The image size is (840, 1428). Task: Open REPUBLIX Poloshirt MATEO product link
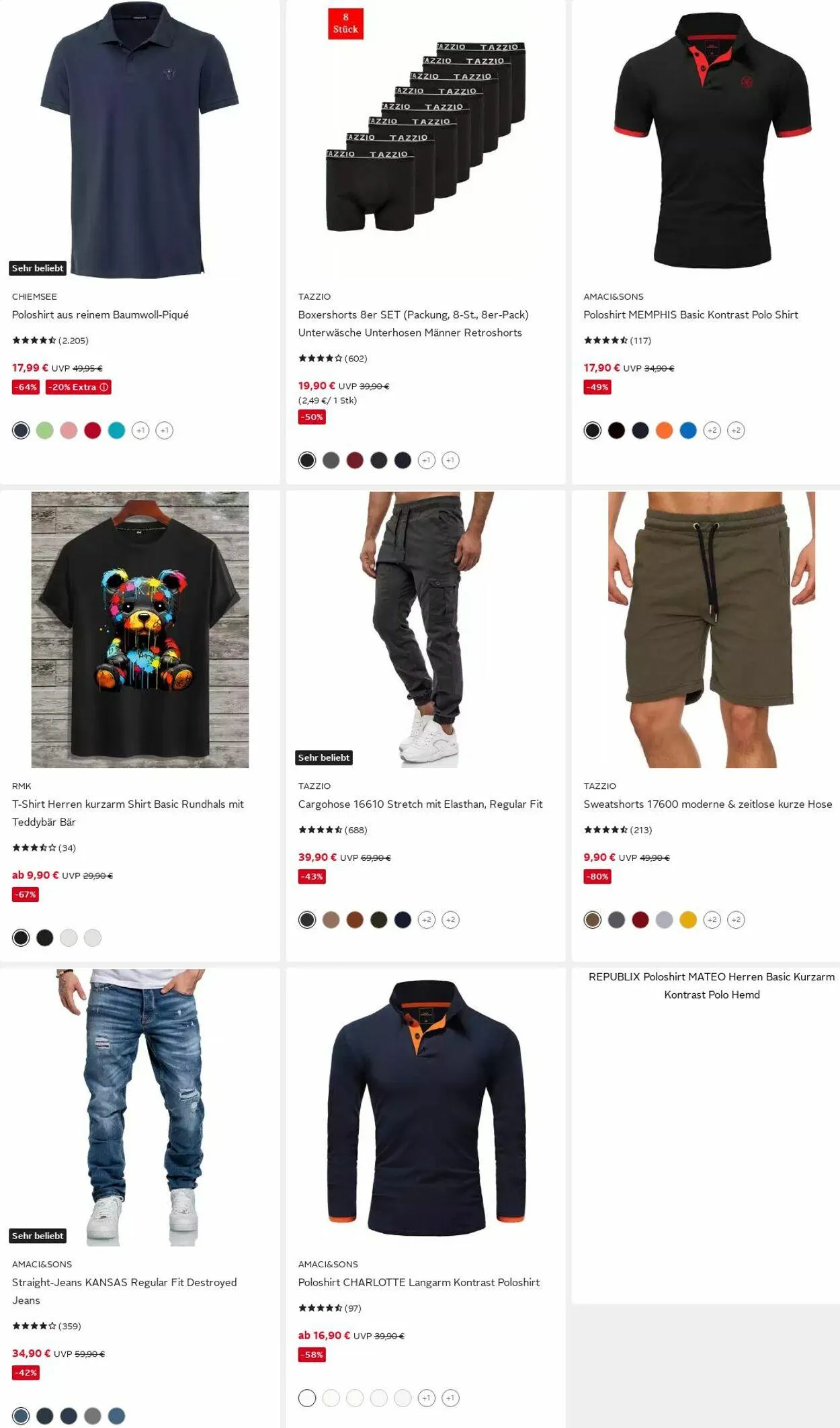(x=712, y=985)
